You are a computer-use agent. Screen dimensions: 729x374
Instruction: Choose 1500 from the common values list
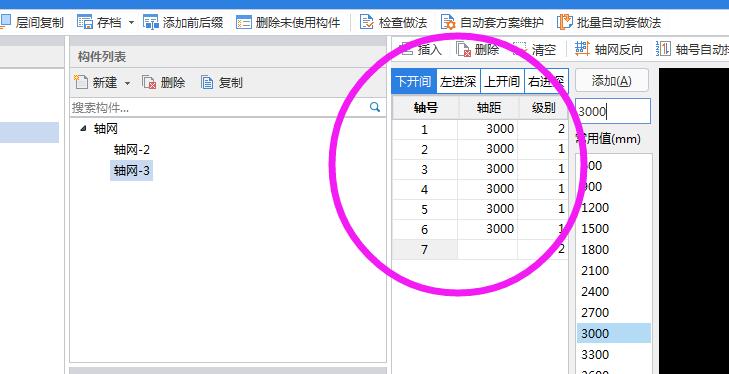[613, 228]
